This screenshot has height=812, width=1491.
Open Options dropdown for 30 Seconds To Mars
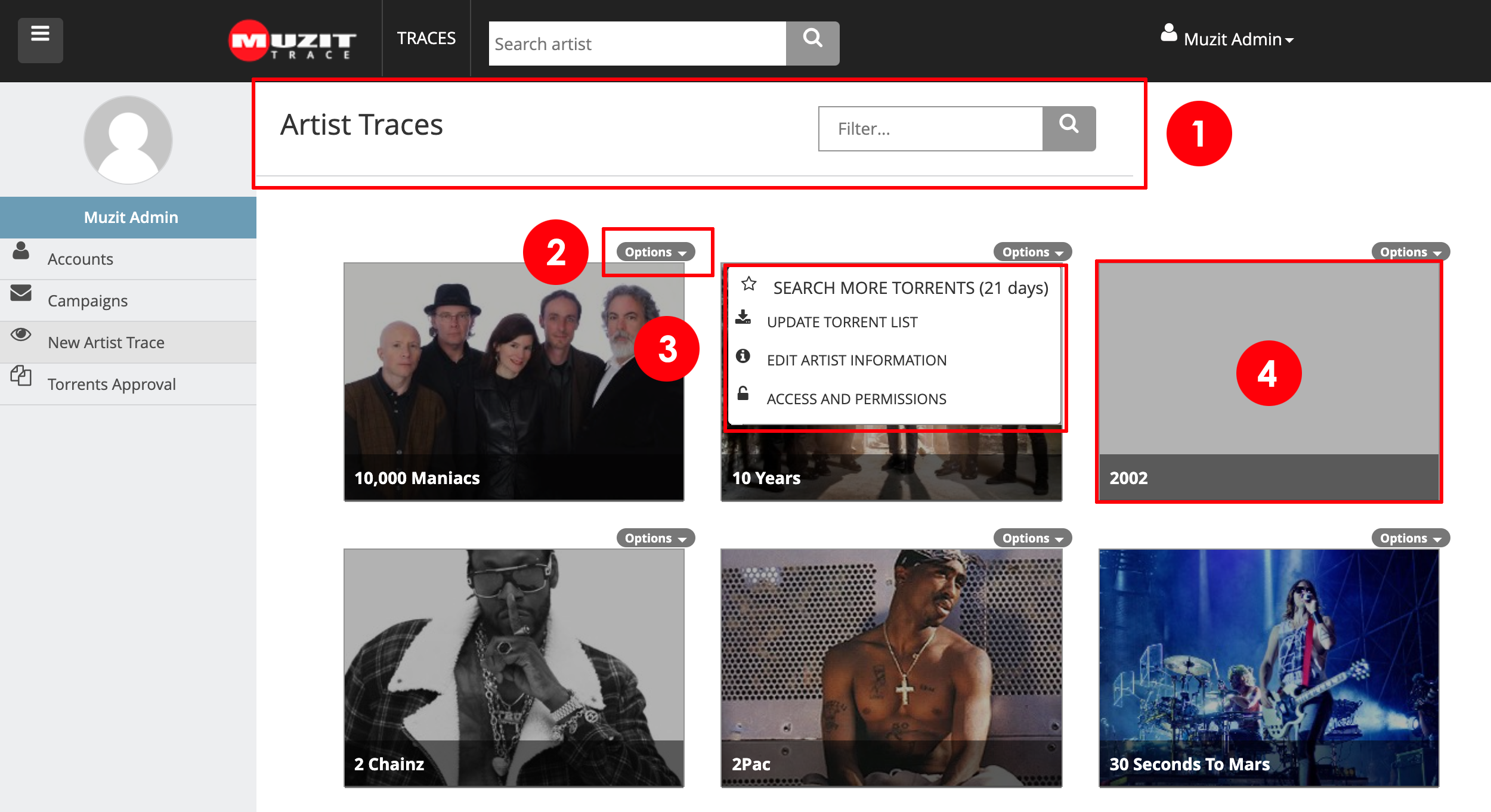click(x=1410, y=538)
